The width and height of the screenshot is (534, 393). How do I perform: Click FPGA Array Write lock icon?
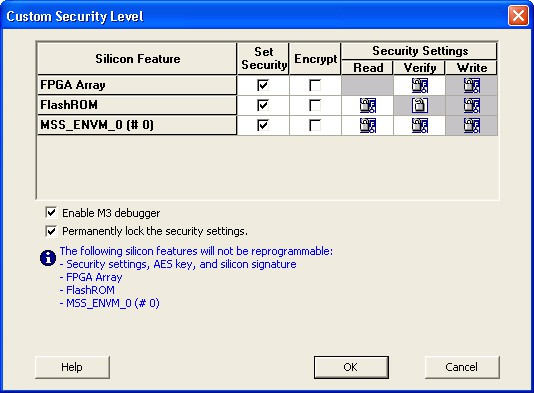pyautogui.click(x=472, y=85)
